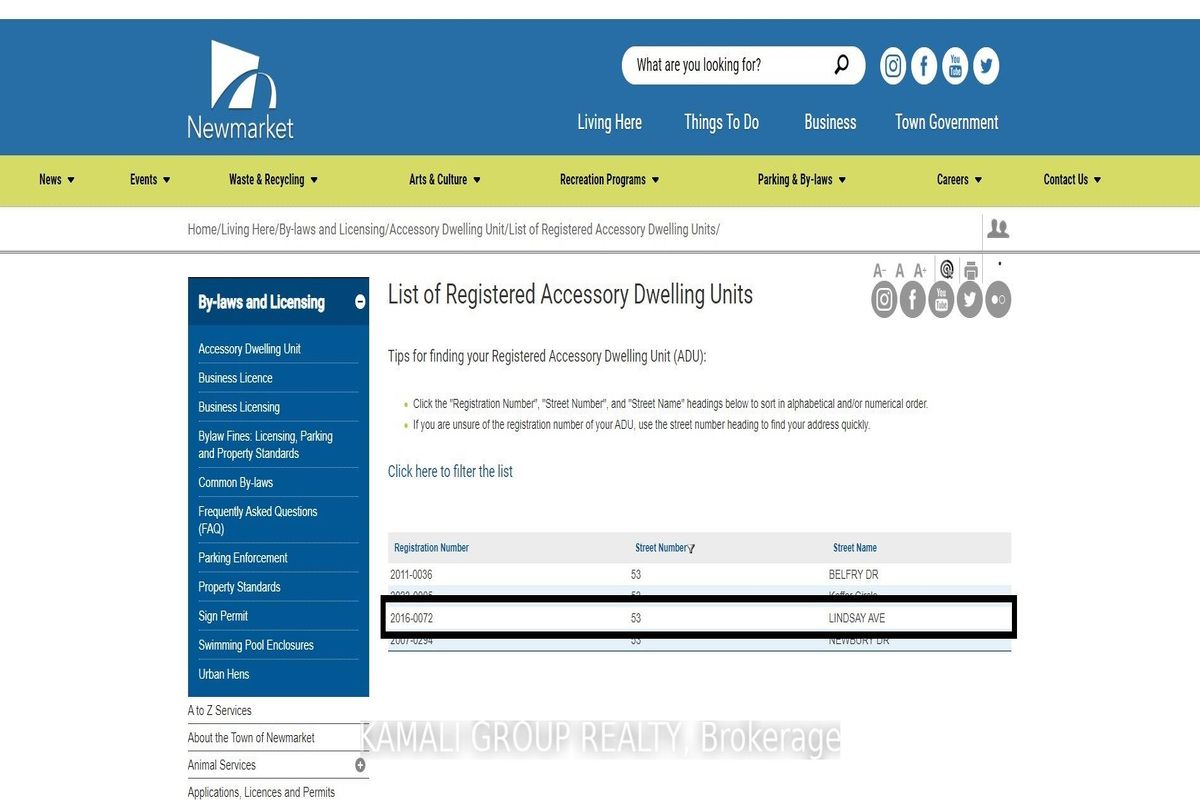
Task: Open Bylaw Fines sidebar link
Action: pos(266,445)
